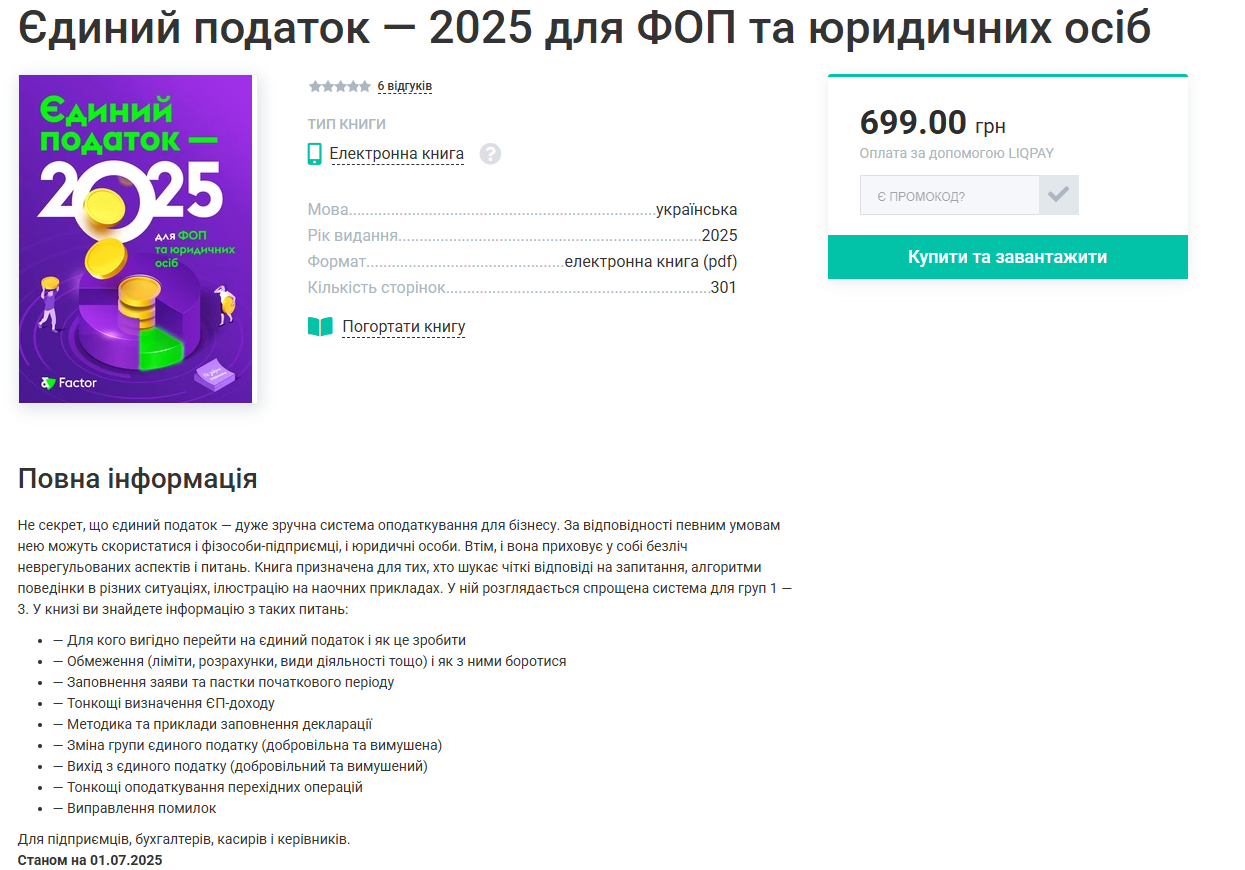Click the first star in rating
The height and width of the screenshot is (870, 1245).
pos(315,87)
